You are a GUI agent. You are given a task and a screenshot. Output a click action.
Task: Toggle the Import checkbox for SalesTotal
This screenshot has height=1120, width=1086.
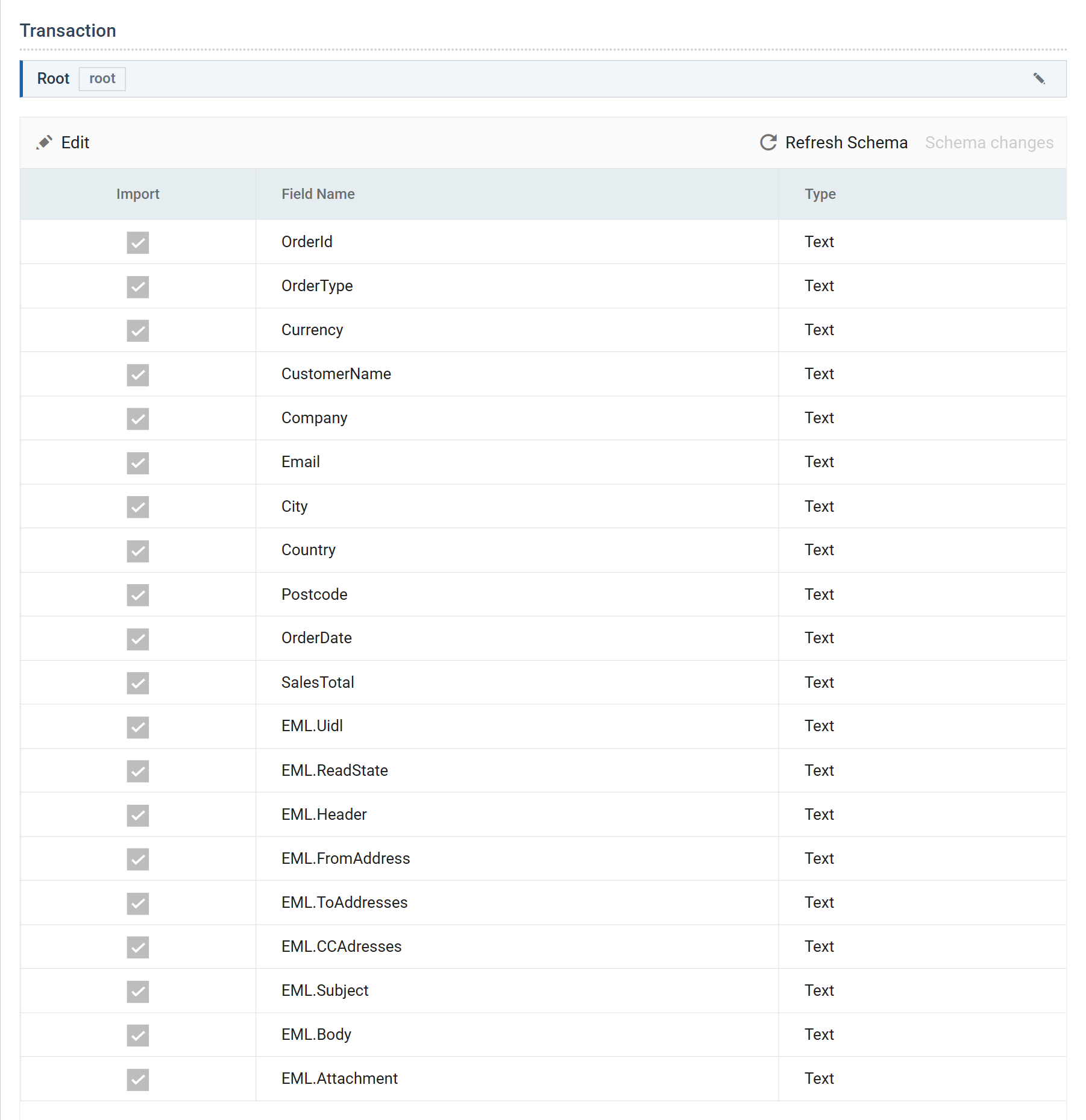[x=138, y=682]
